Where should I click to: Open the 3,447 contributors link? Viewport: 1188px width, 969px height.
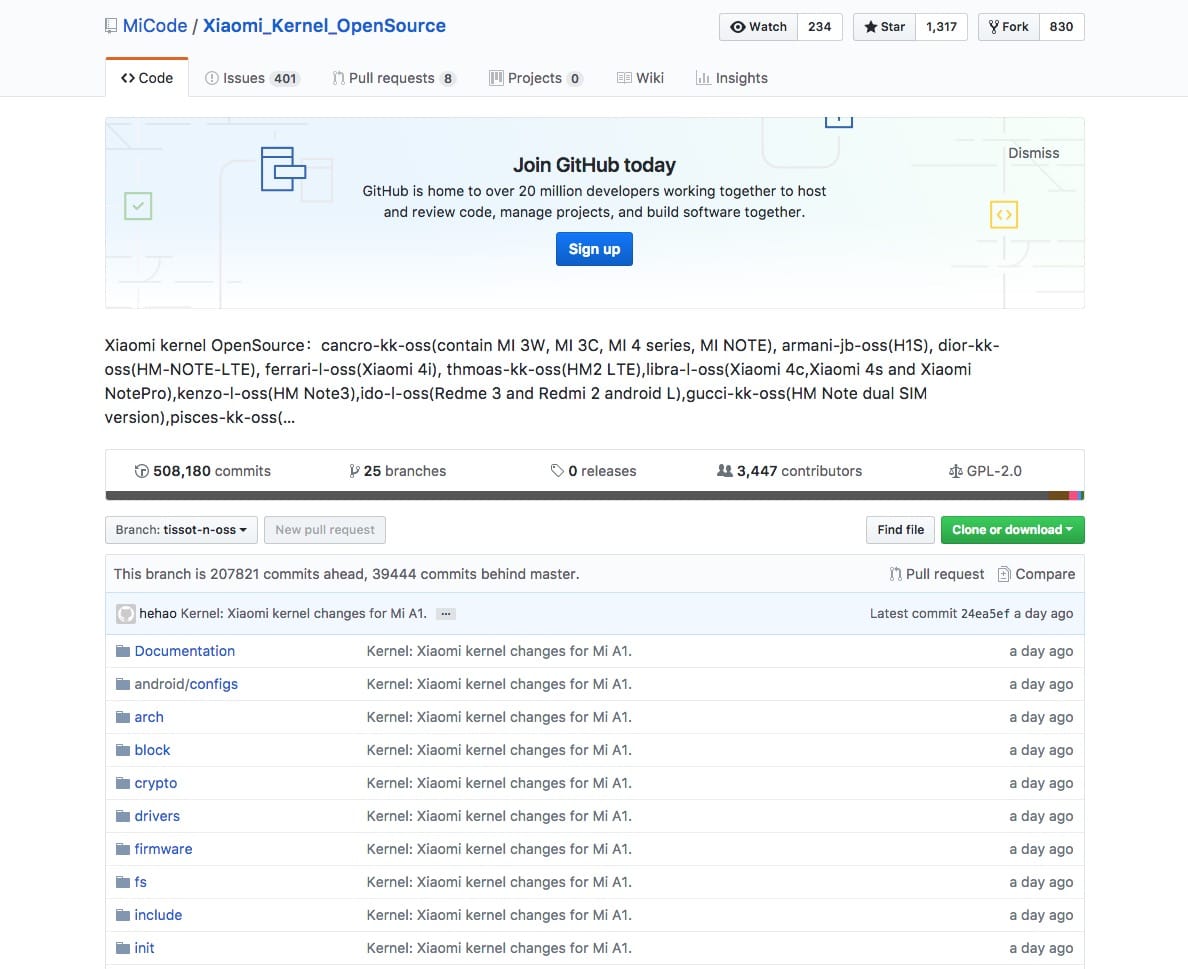789,471
